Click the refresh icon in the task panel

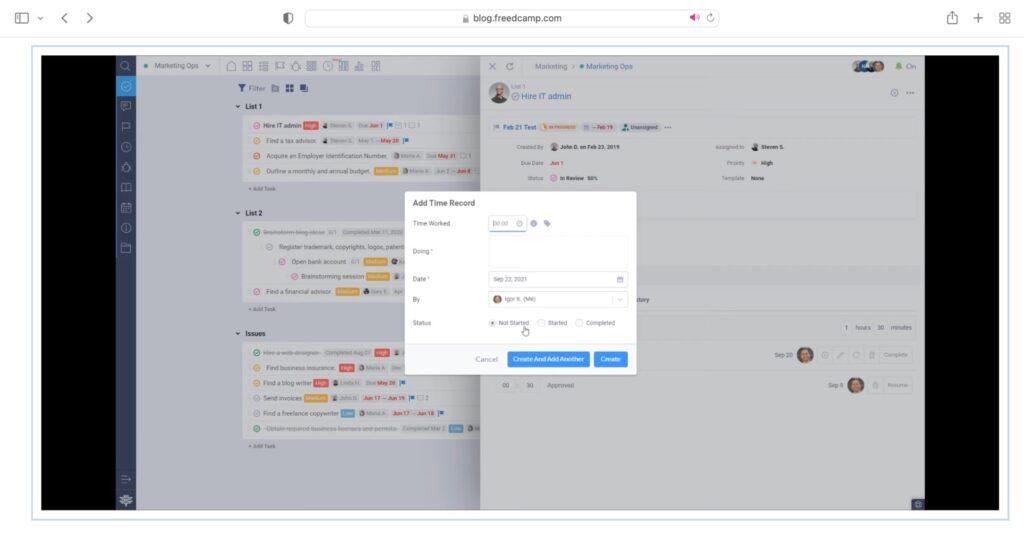tap(510, 66)
